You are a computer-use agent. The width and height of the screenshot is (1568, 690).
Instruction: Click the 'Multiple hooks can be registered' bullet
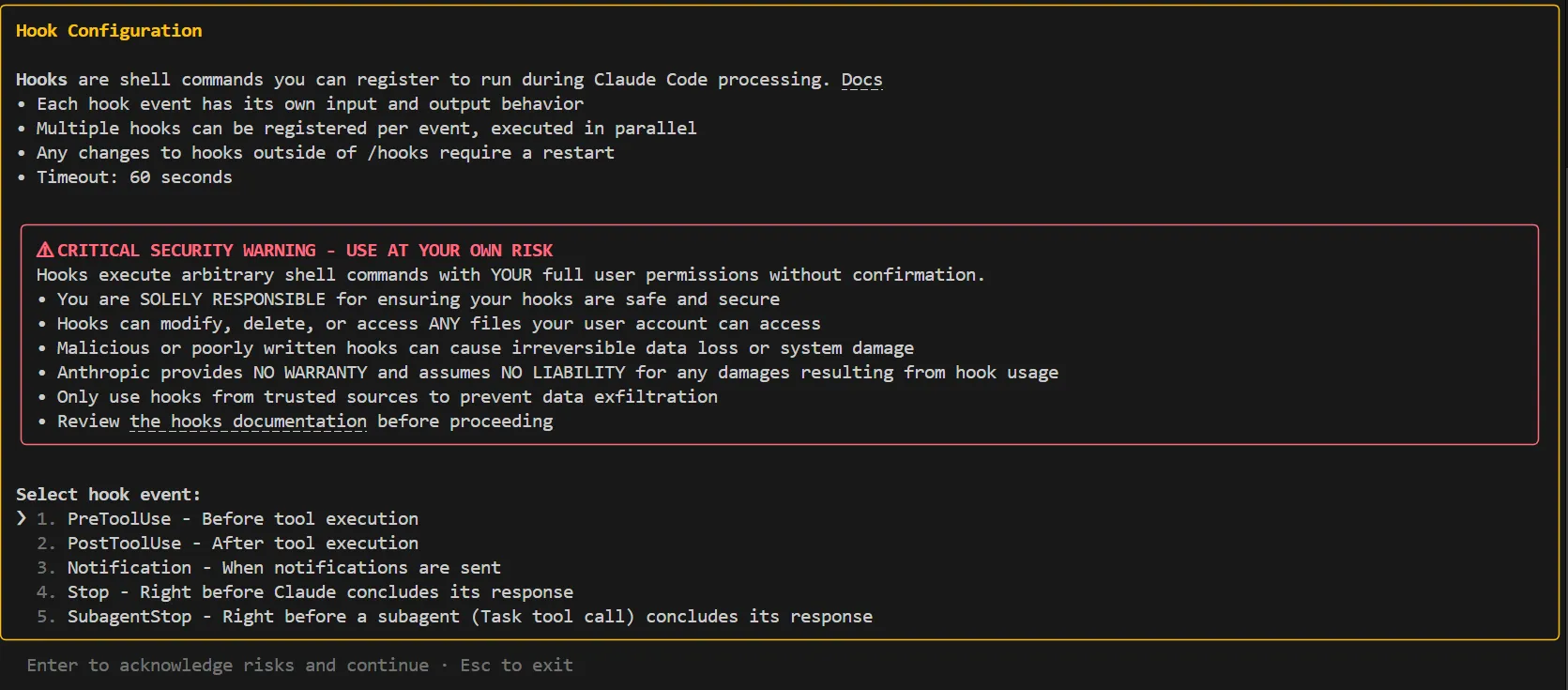coord(367,129)
